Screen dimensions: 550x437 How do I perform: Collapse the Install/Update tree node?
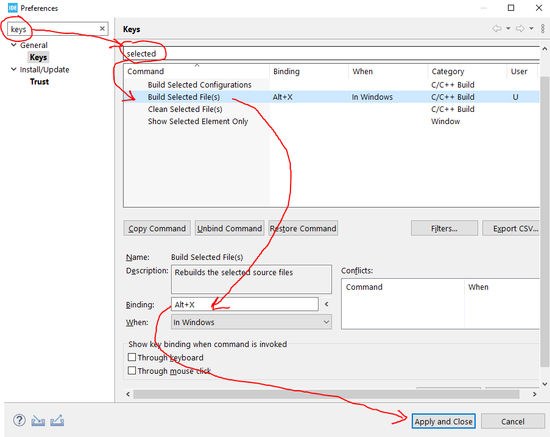tap(14, 69)
